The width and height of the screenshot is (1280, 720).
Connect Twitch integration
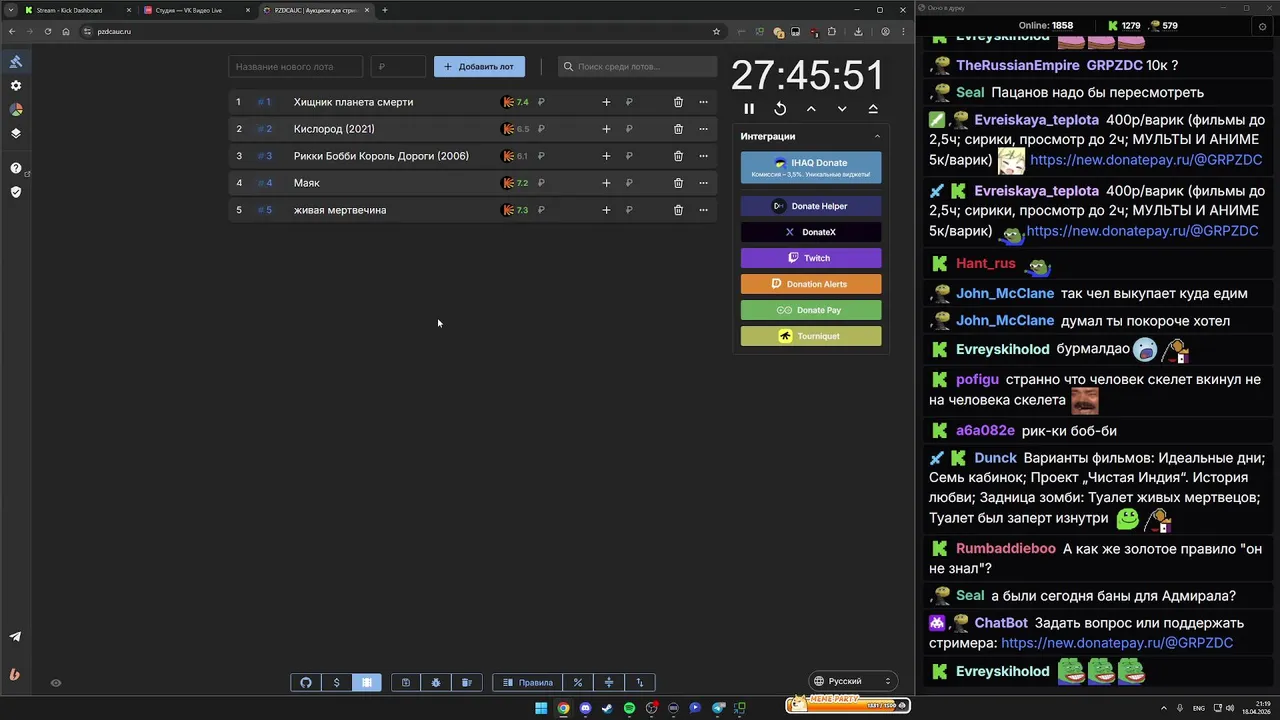coord(811,258)
